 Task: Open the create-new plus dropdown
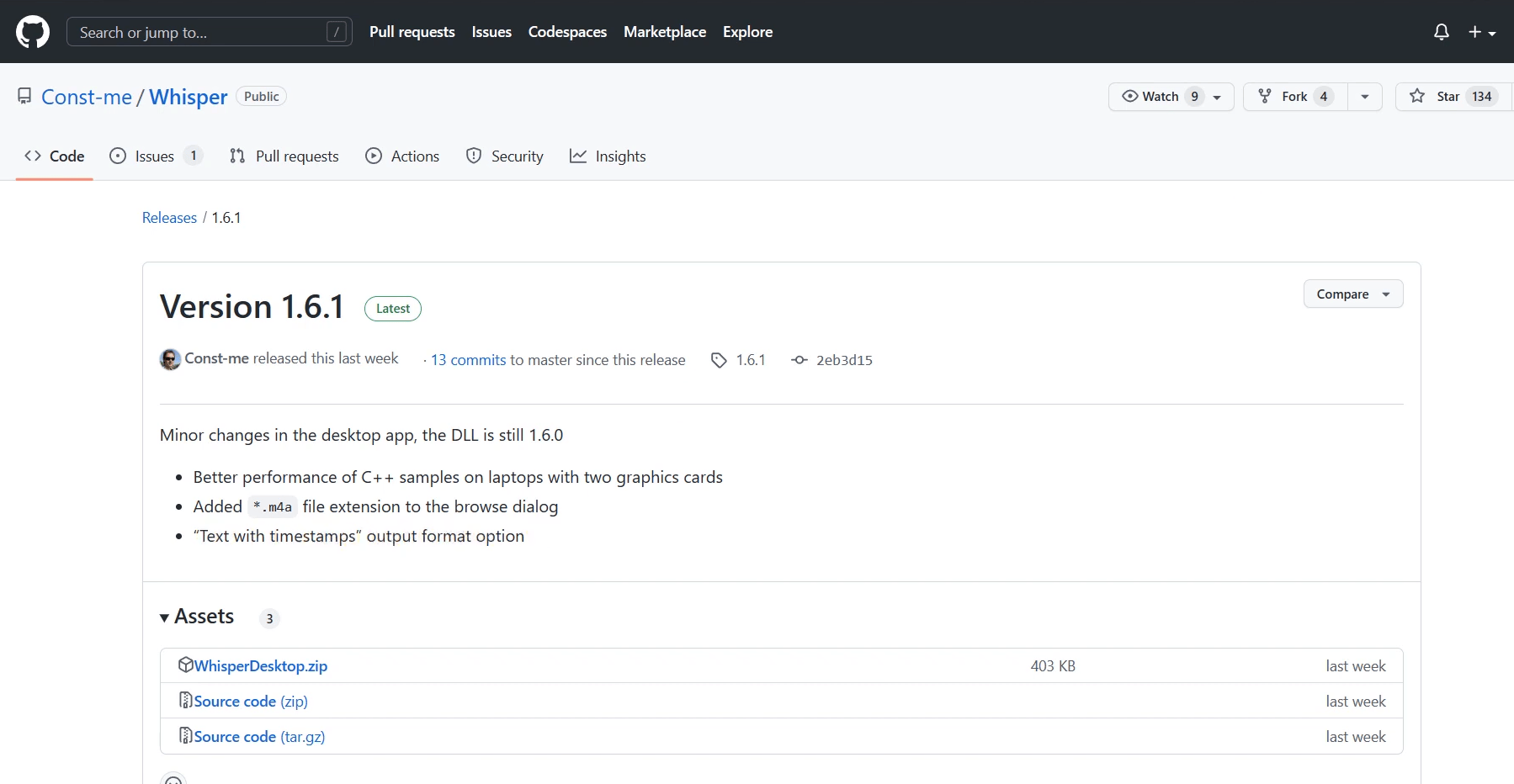coord(1482,32)
